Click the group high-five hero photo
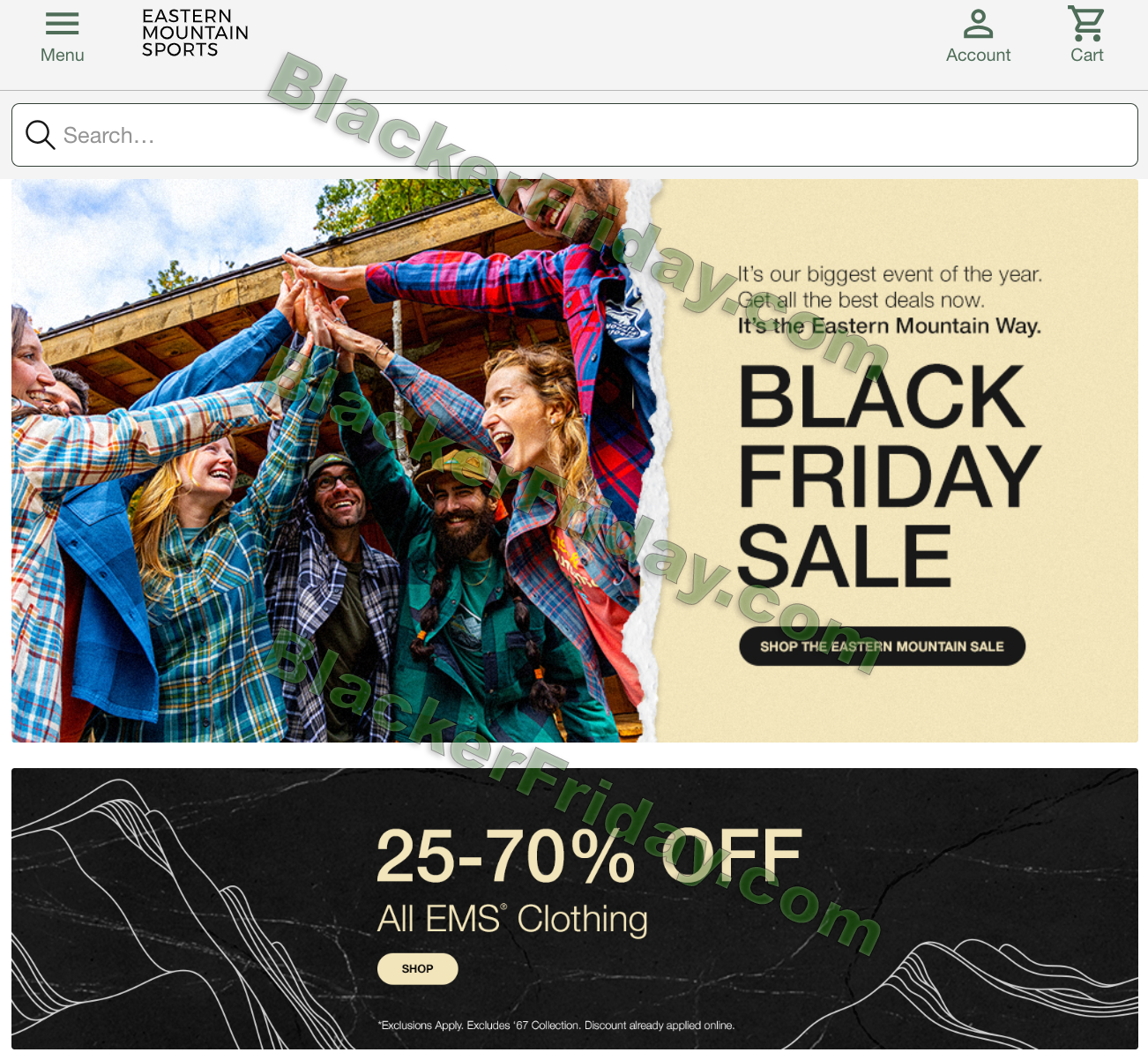The height and width of the screenshot is (1060, 1148). pyautogui.click(x=331, y=460)
